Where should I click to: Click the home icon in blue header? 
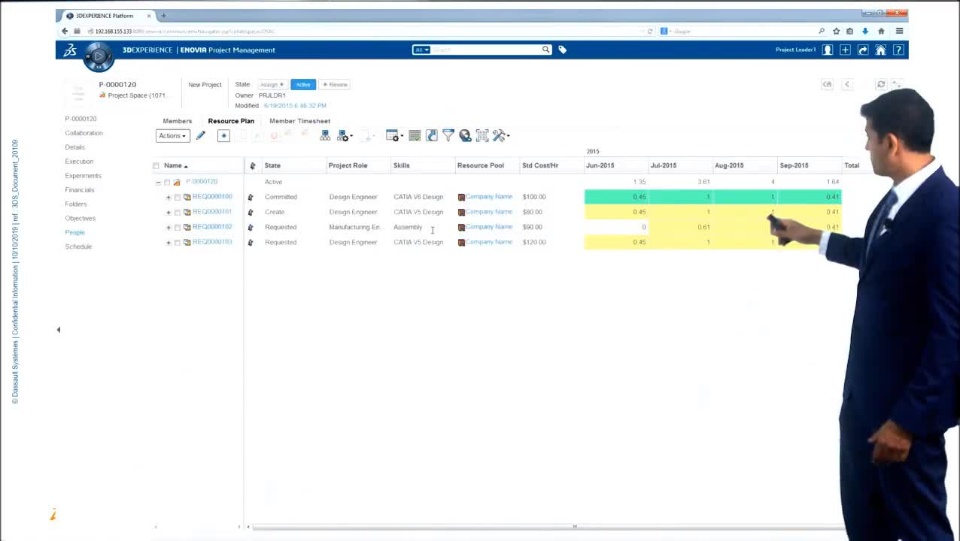click(x=880, y=50)
